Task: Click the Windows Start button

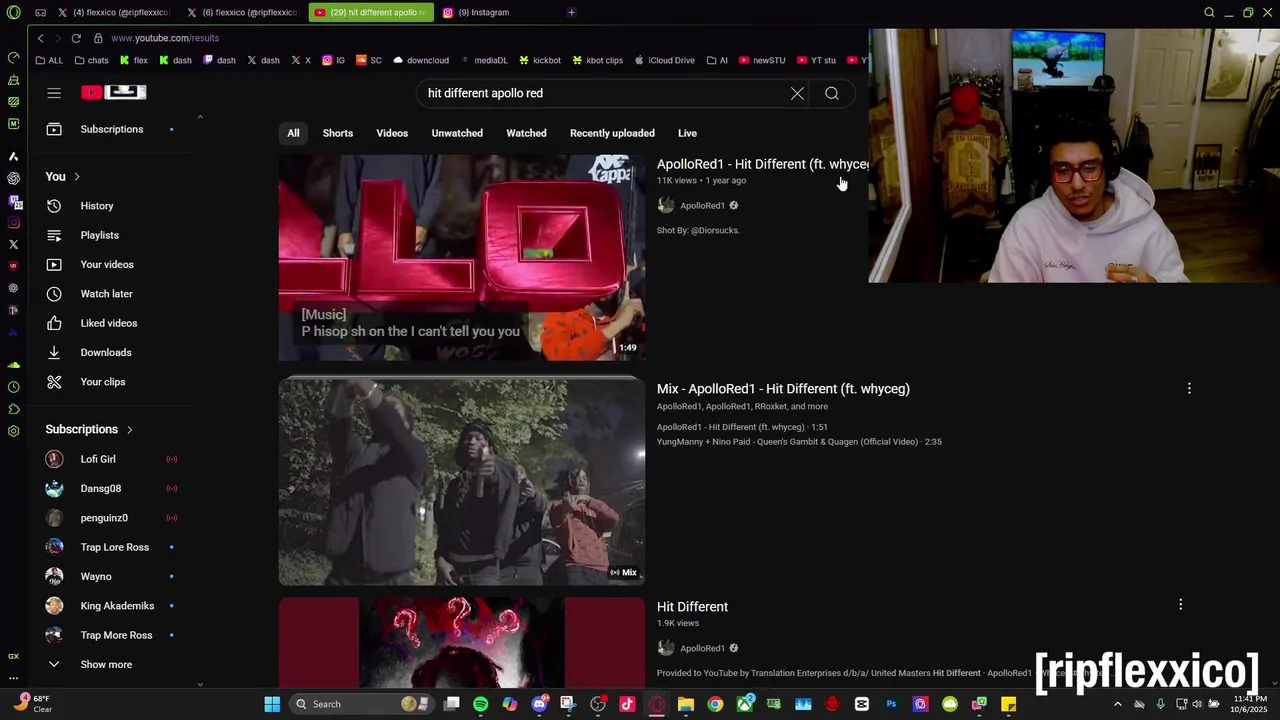Action: (272, 704)
